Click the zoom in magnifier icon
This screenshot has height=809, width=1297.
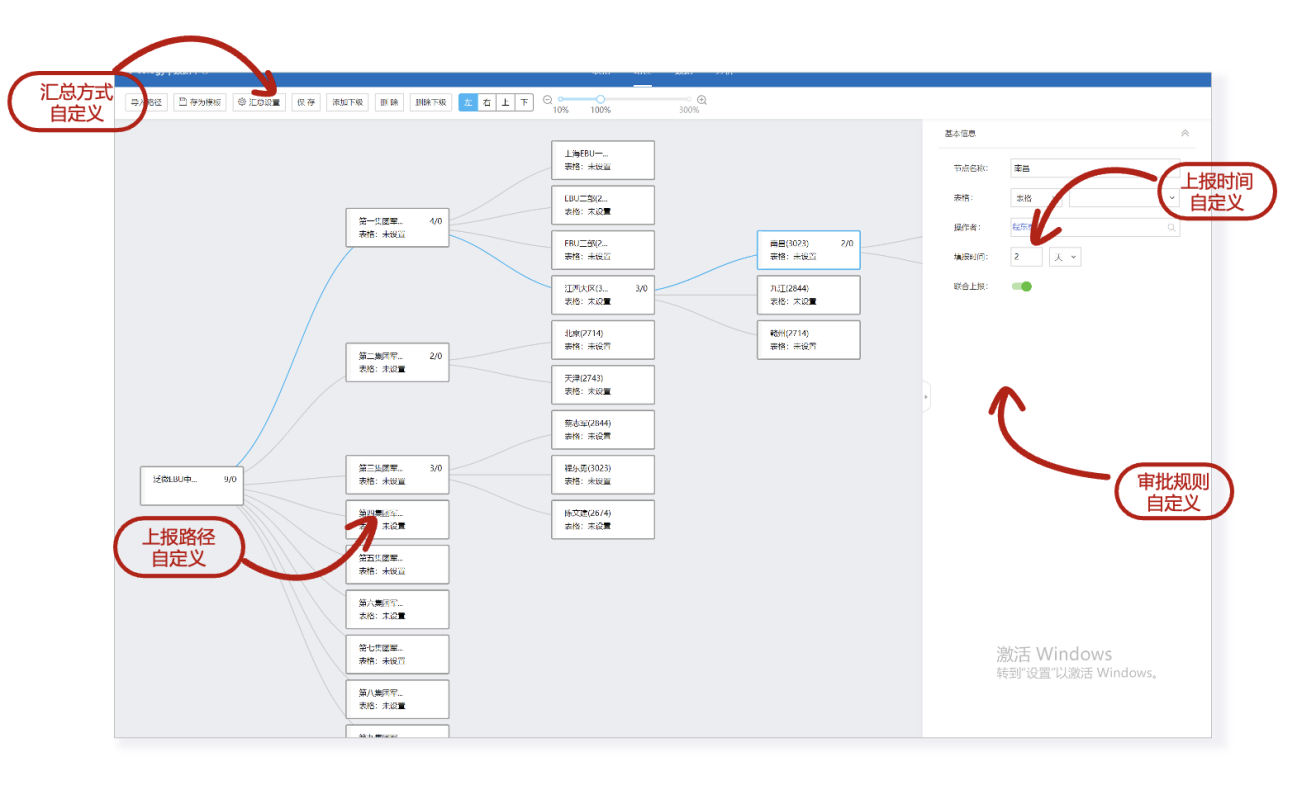tap(702, 100)
